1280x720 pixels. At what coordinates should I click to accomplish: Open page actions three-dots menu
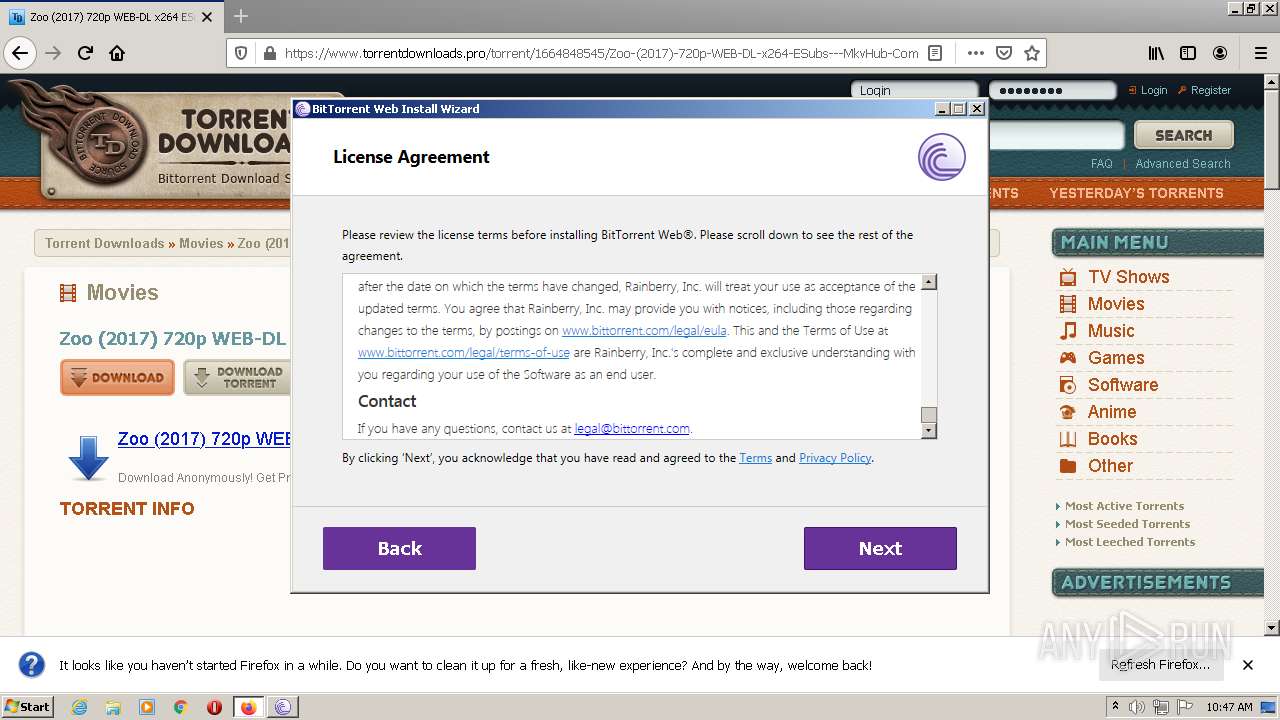(x=975, y=53)
